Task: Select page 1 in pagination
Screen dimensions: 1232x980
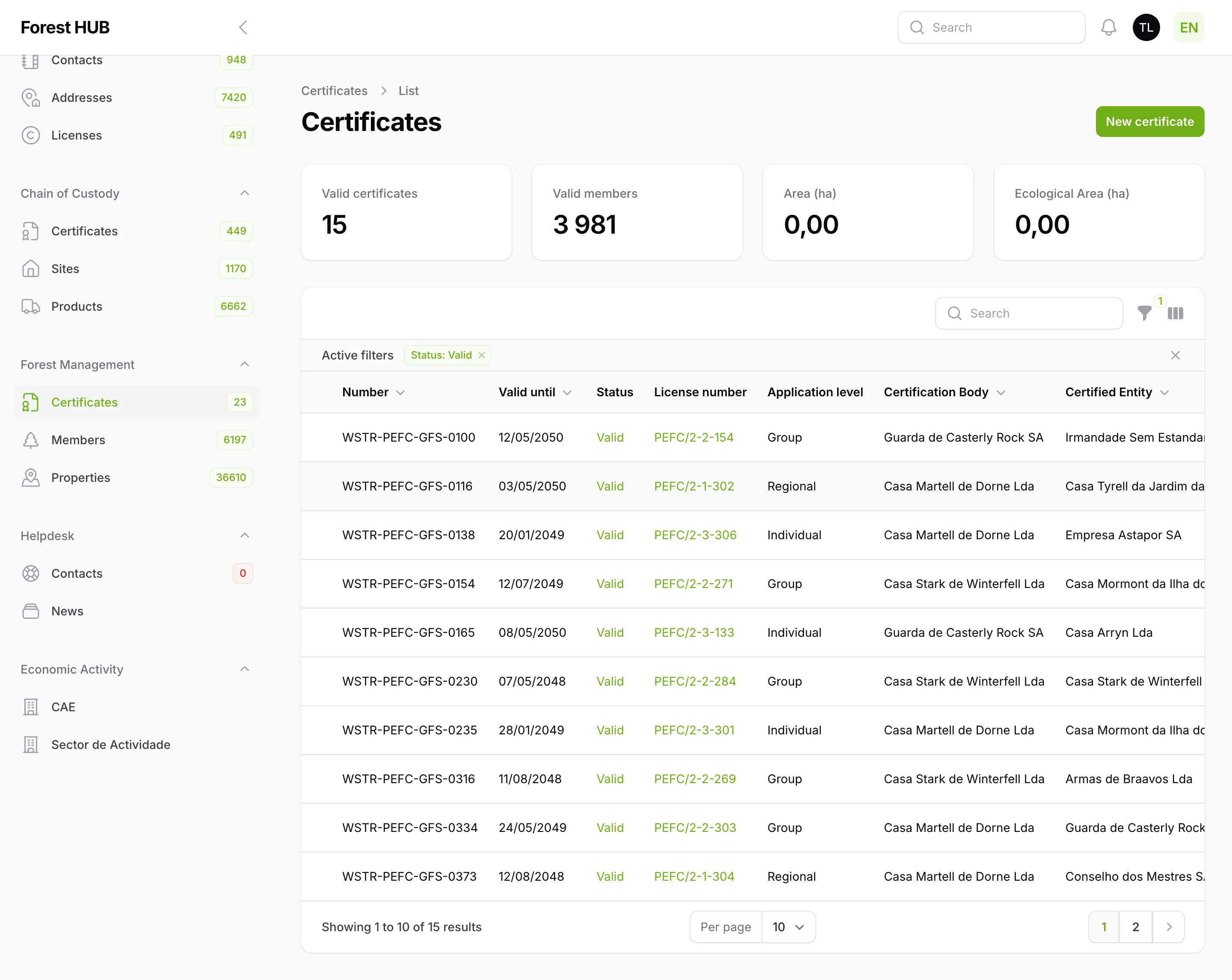Action: click(x=1104, y=927)
